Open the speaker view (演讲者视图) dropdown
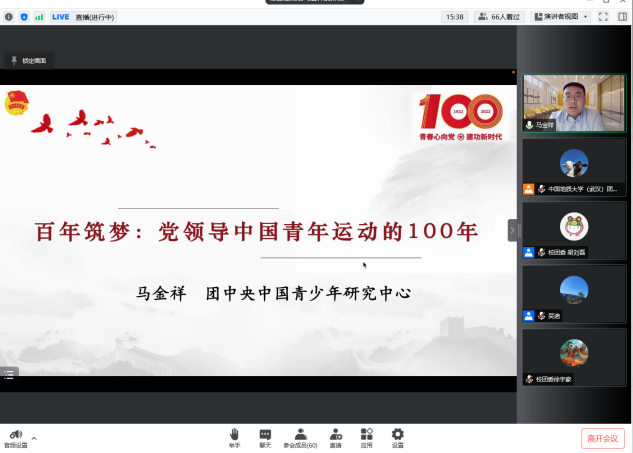Viewport: 633px width, 453px height. coord(562,17)
